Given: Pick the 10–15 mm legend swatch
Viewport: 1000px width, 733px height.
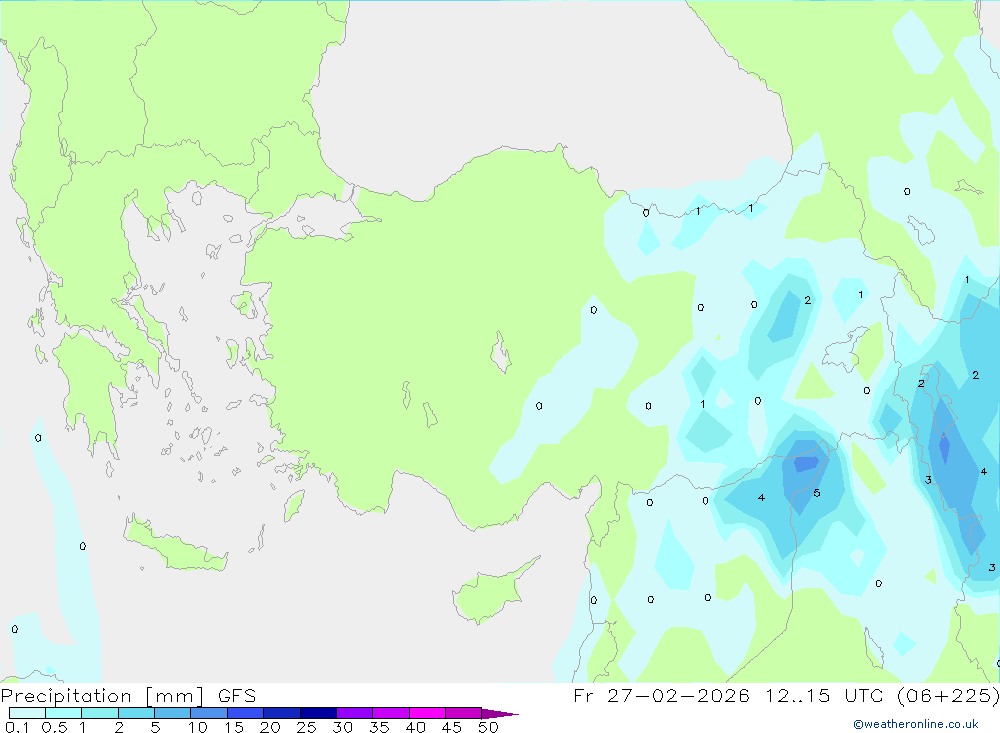Looking at the screenshot, I should (209, 713).
